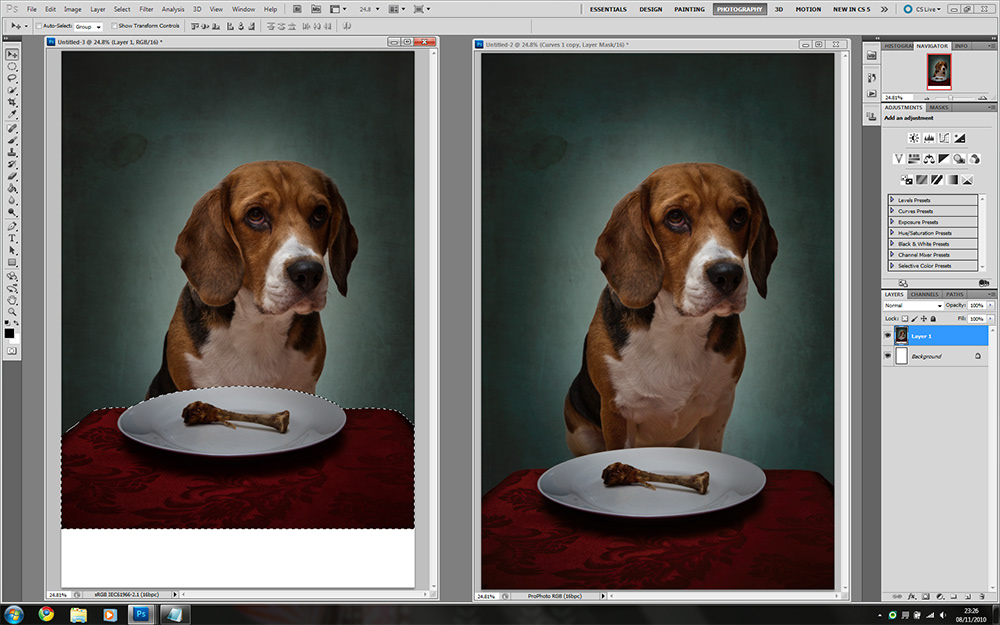The width and height of the screenshot is (1000, 625).
Task: Click the foreground color swatch
Action: [9, 332]
